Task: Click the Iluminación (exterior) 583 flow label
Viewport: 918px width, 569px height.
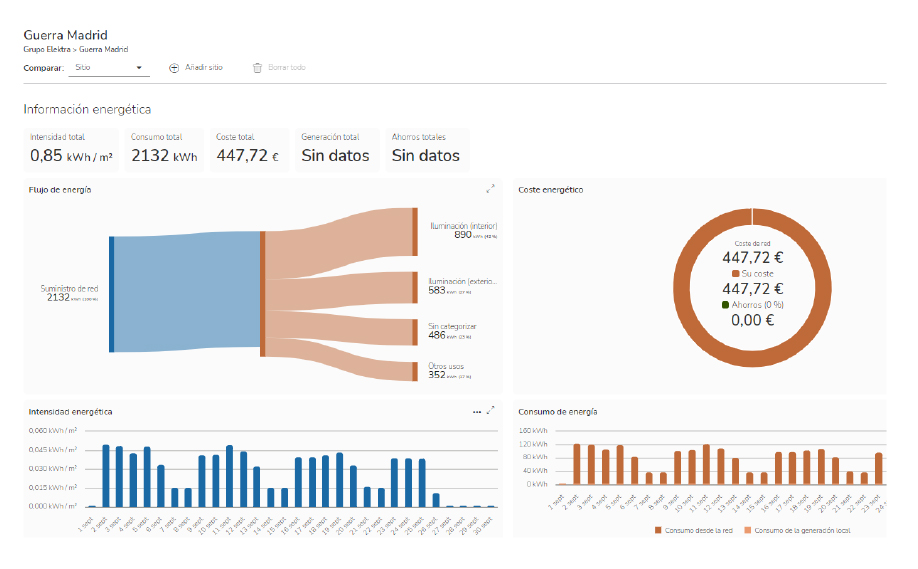Action: [x=462, y=286]
